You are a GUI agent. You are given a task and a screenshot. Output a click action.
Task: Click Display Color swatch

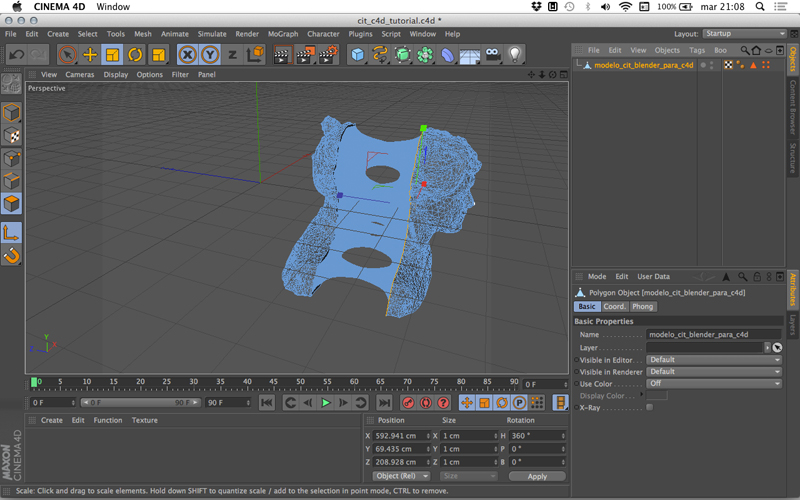(x=657, y=395)
